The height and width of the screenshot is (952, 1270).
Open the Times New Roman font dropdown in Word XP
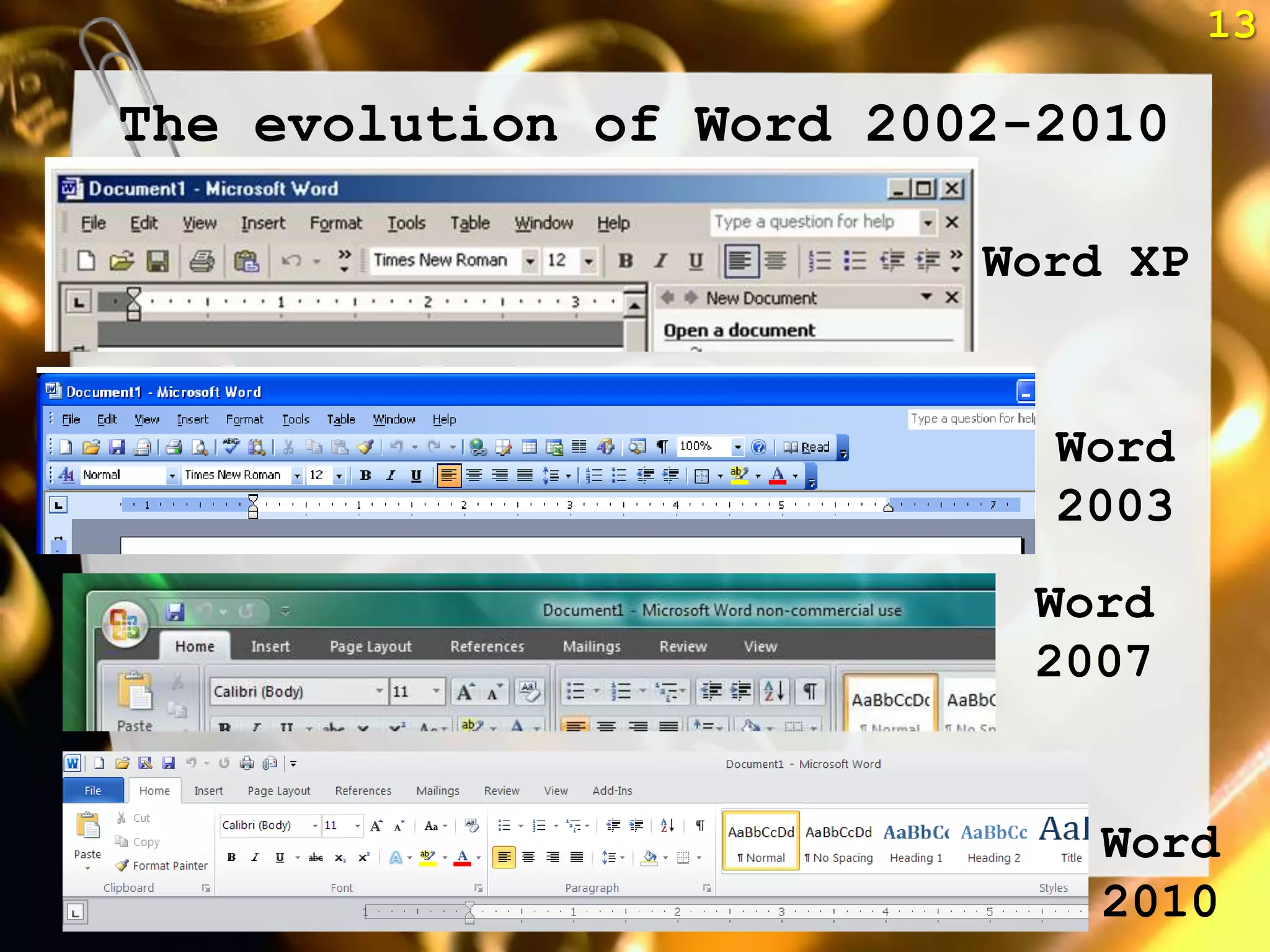(530, 261)
